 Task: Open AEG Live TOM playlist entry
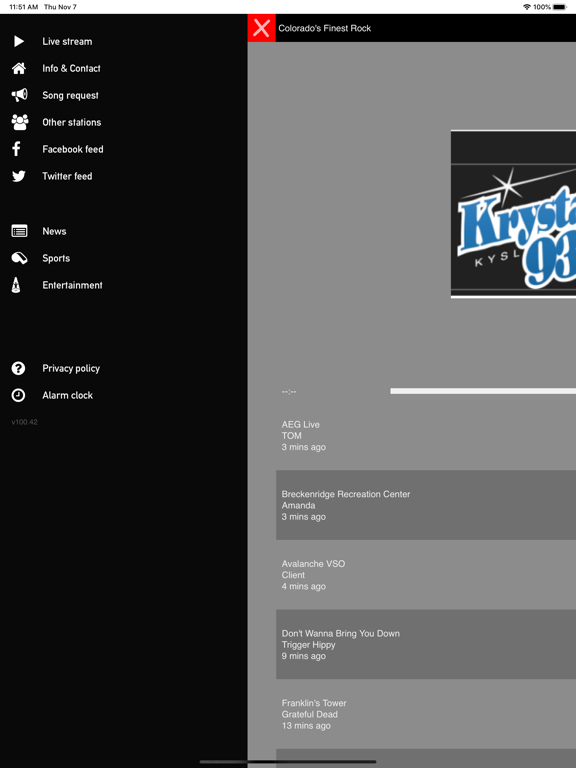[x=426, y=435]
